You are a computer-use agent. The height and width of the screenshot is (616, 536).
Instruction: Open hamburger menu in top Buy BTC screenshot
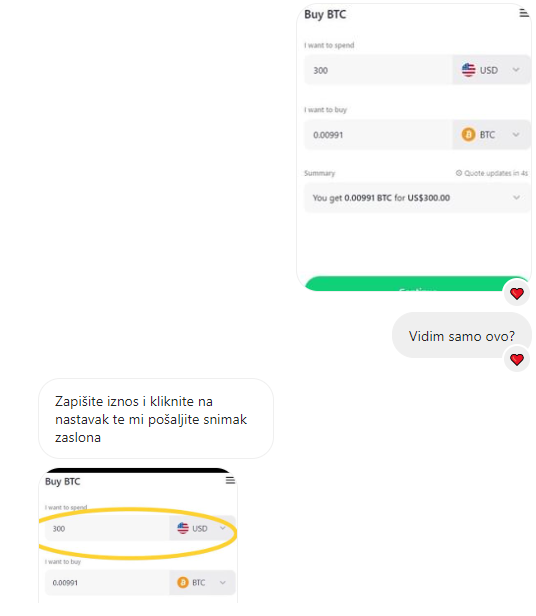[x=524, y=13]
